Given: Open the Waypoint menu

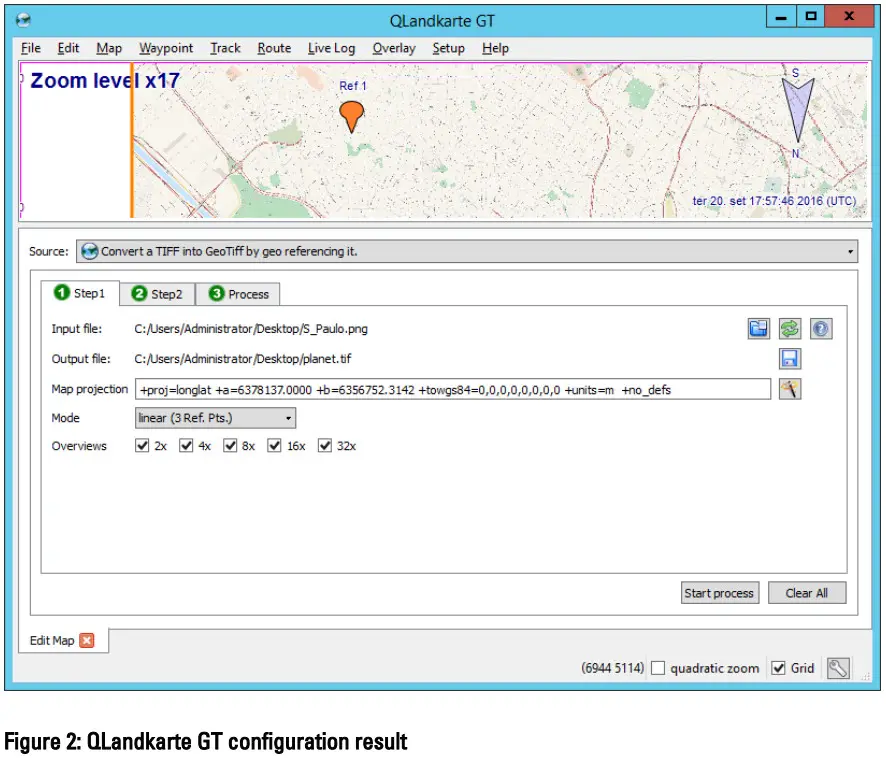Looking at the screenshot, I should (166, 48).
